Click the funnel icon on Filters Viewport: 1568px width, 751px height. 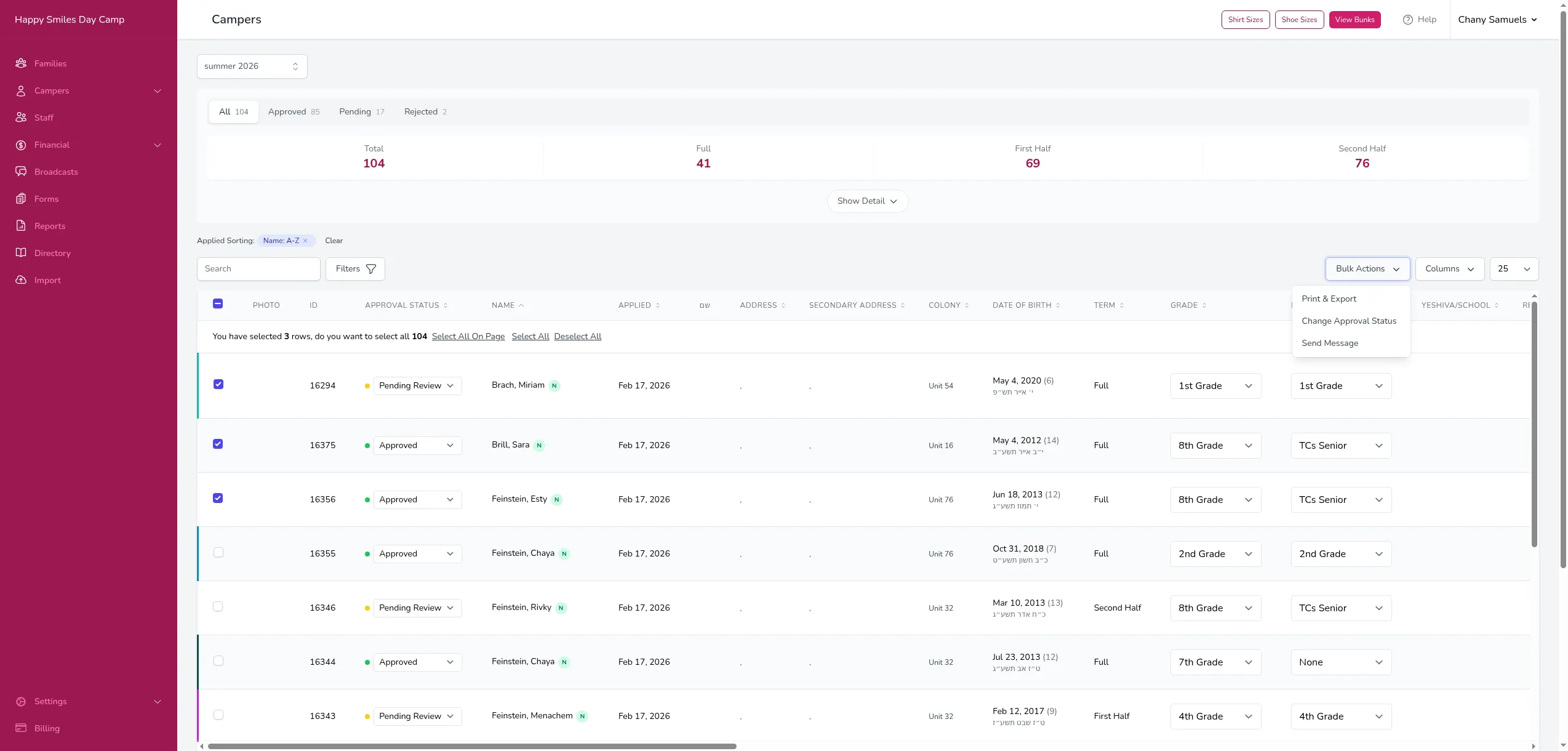coord(371,269)
